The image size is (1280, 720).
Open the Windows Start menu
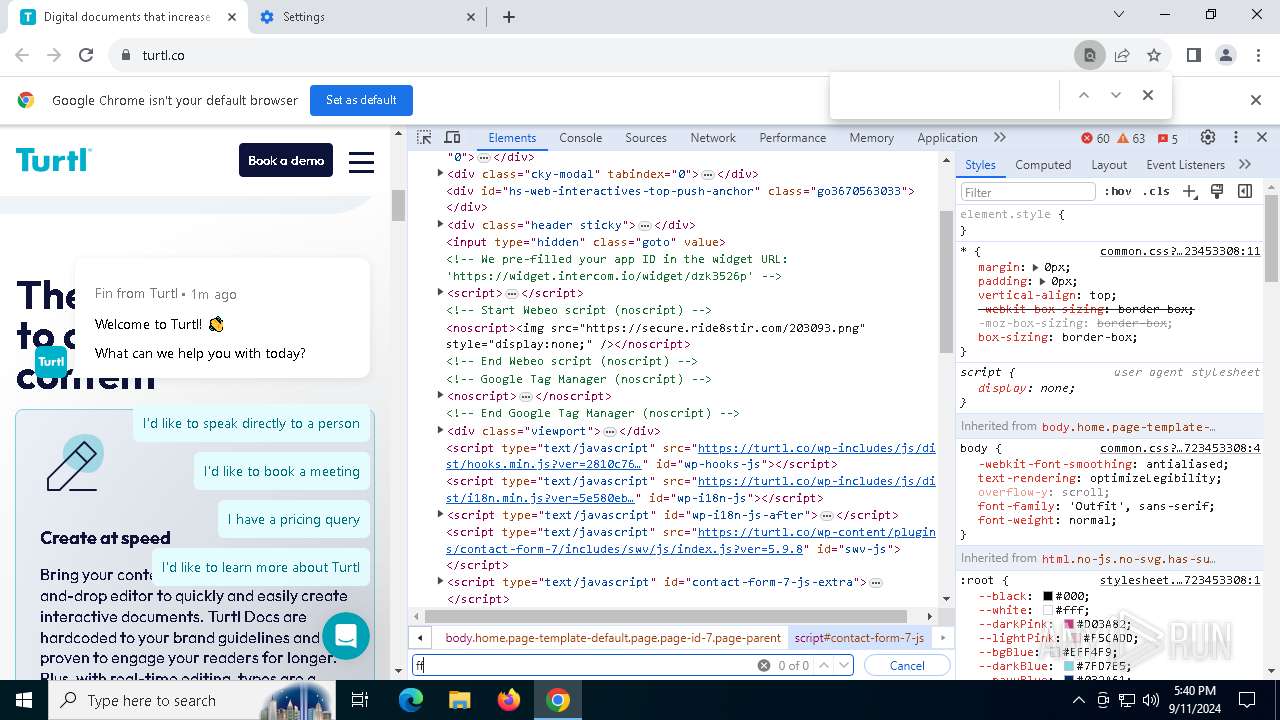point(24,700)
